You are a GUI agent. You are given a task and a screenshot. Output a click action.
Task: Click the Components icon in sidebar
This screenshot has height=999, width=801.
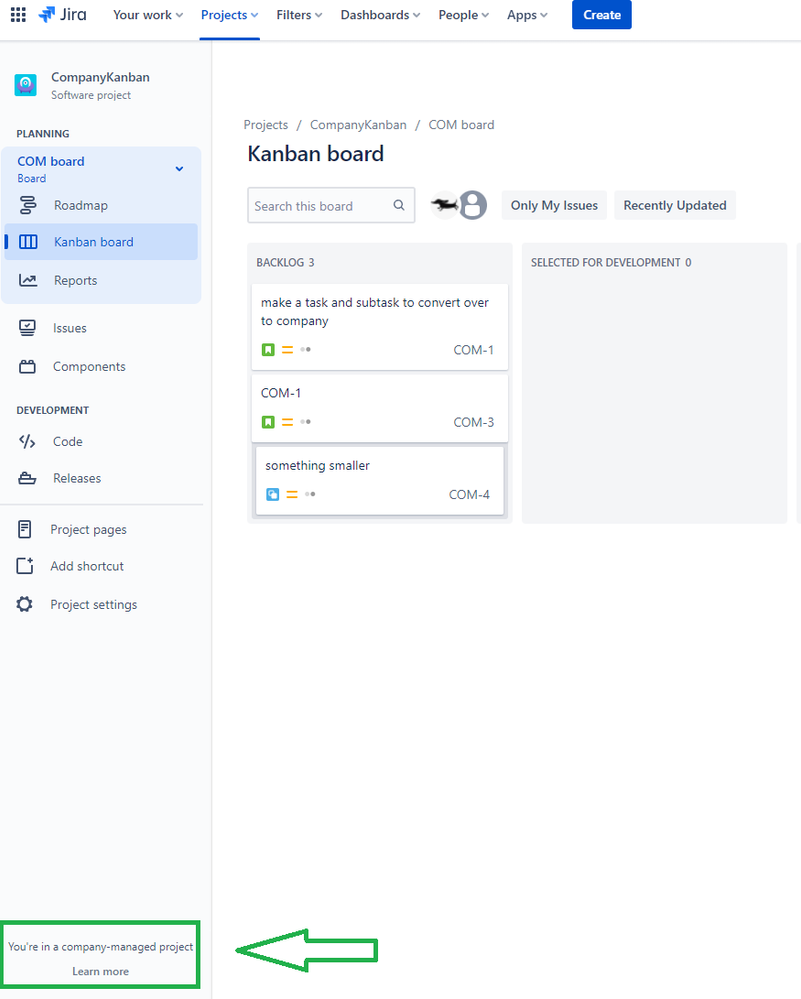click(x=27, y=366)
